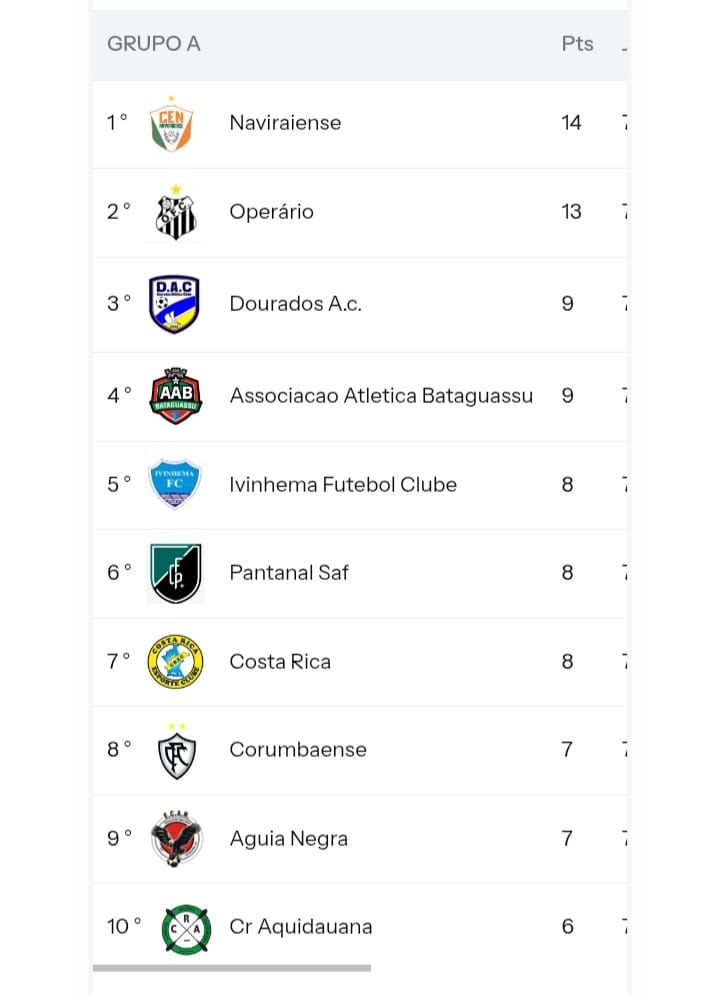Click the 14 points value for Naviraiense
This screenshot has width=720, height=995.
coord(571,122)
